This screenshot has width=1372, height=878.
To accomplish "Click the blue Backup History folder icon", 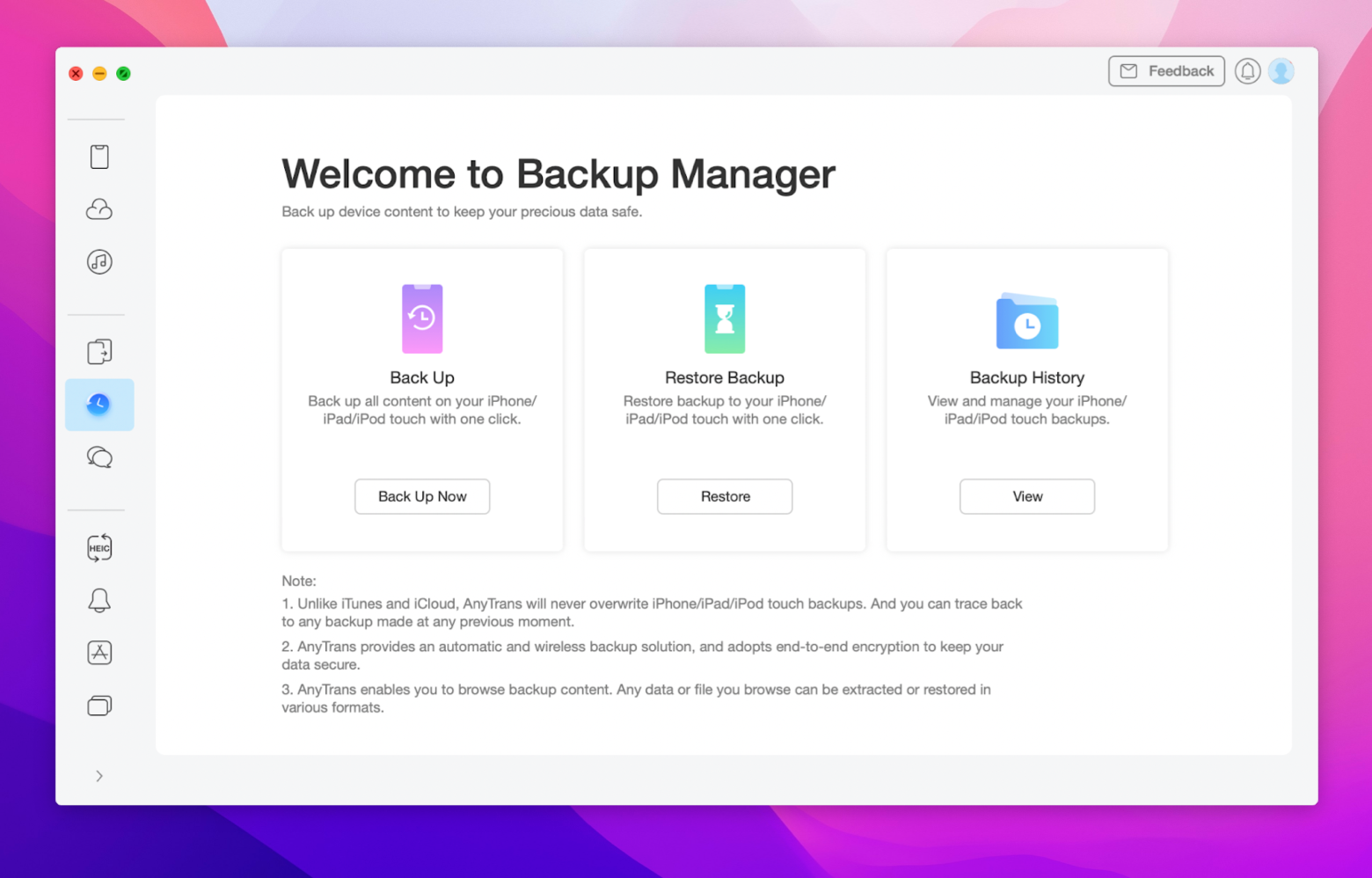I will 1027,321.
